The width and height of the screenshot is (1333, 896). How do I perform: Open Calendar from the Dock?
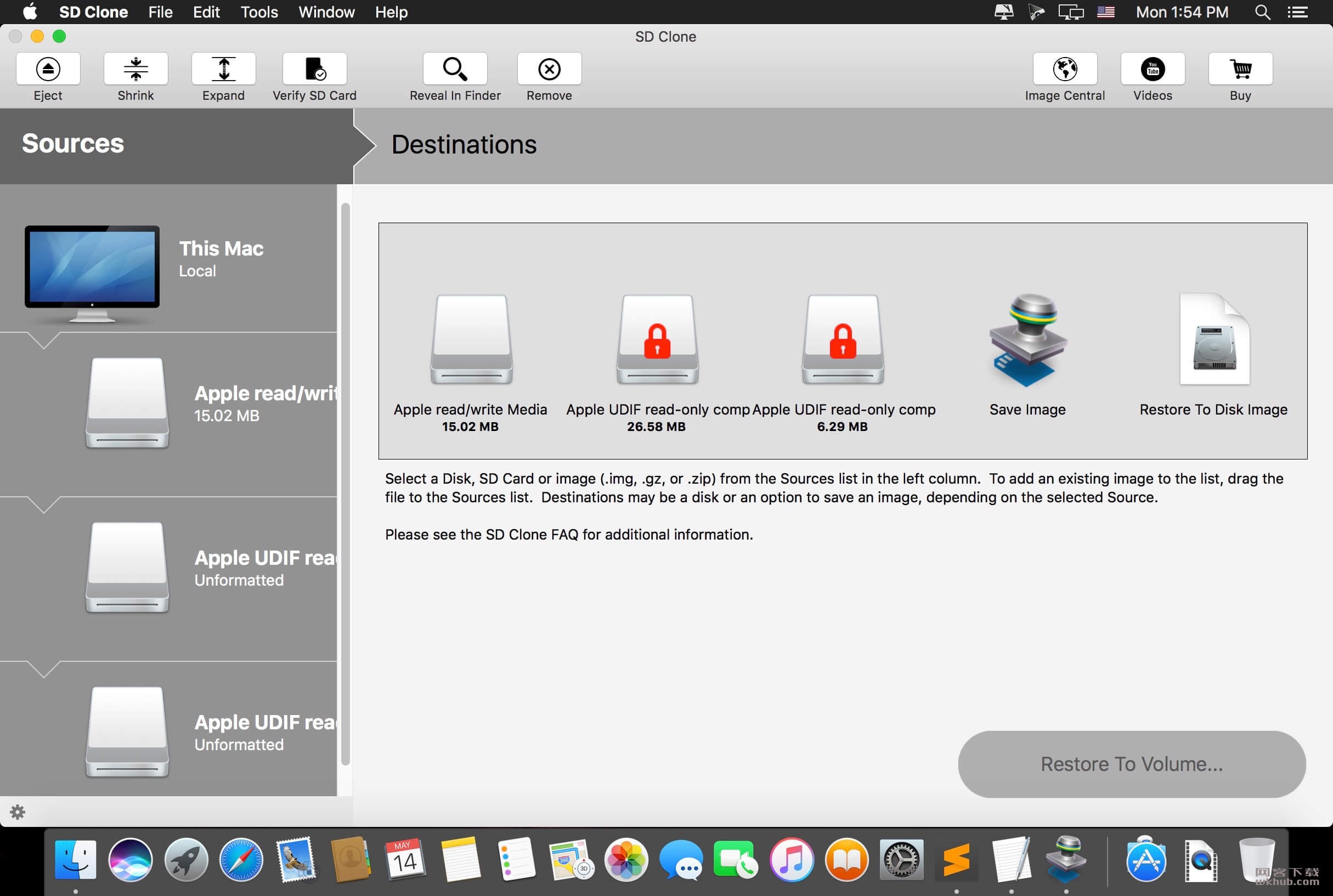(405, 859)
